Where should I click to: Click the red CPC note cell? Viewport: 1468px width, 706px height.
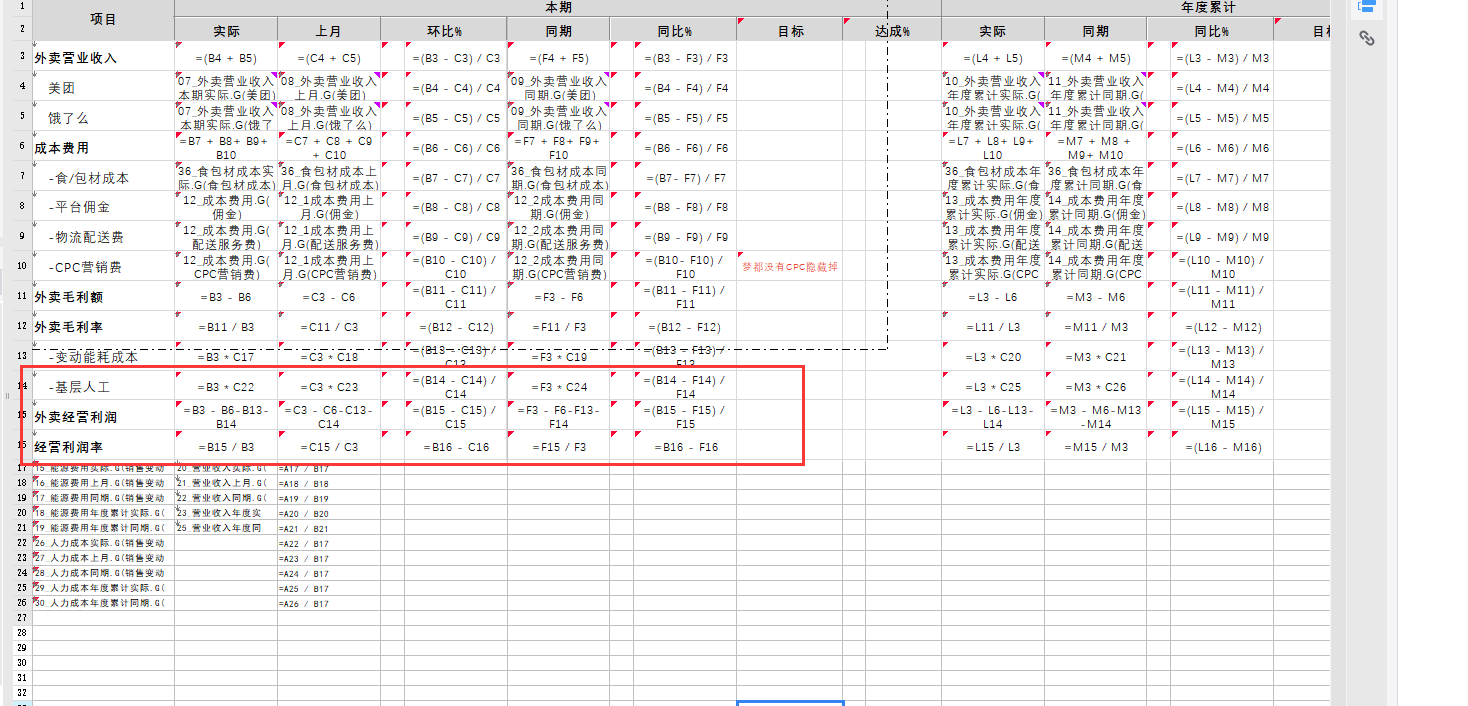click(790, 267)
